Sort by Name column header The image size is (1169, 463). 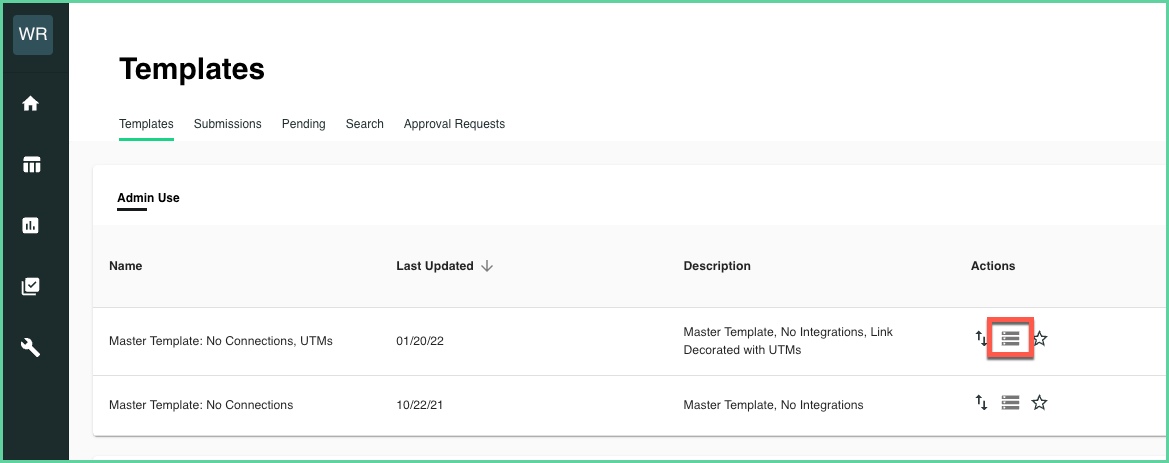pos(125,266)
